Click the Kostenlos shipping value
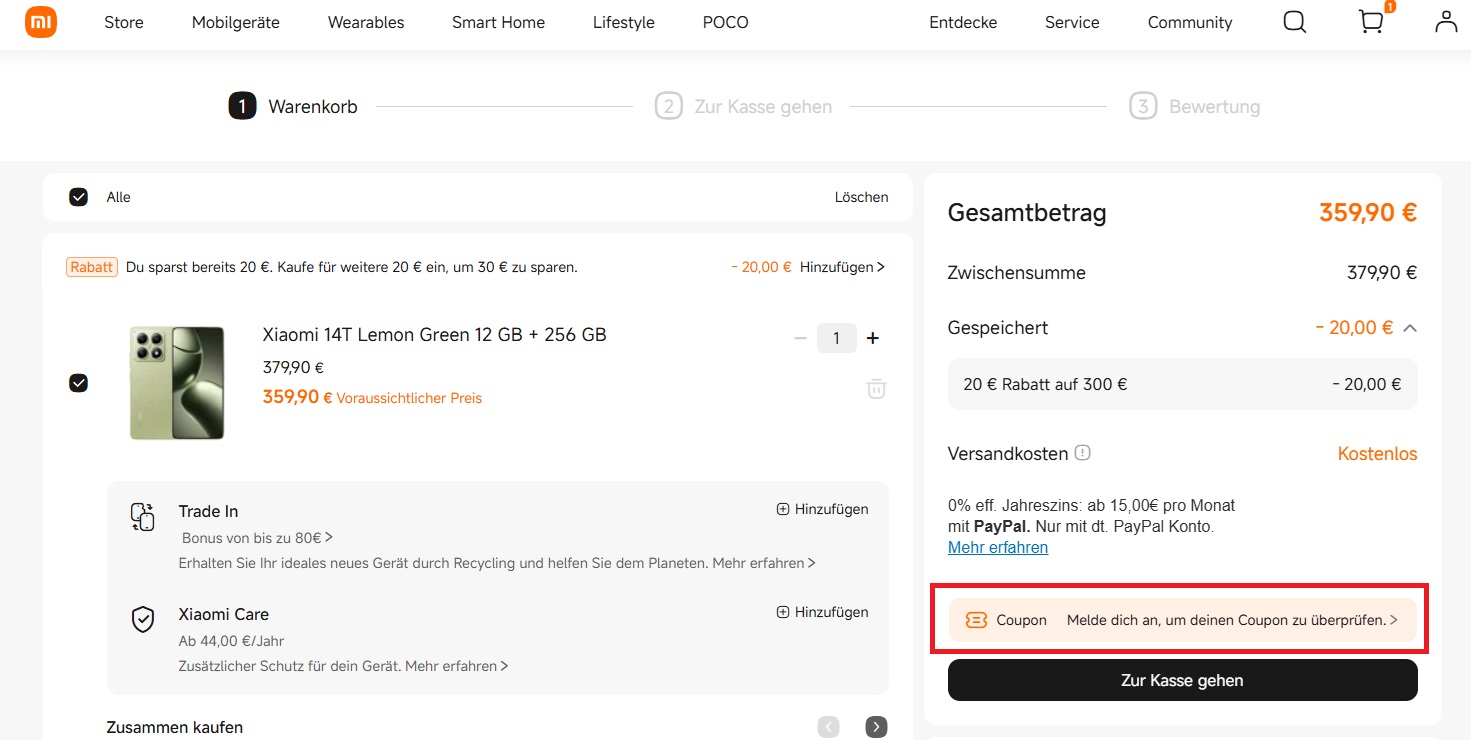 click(1378, 454)
